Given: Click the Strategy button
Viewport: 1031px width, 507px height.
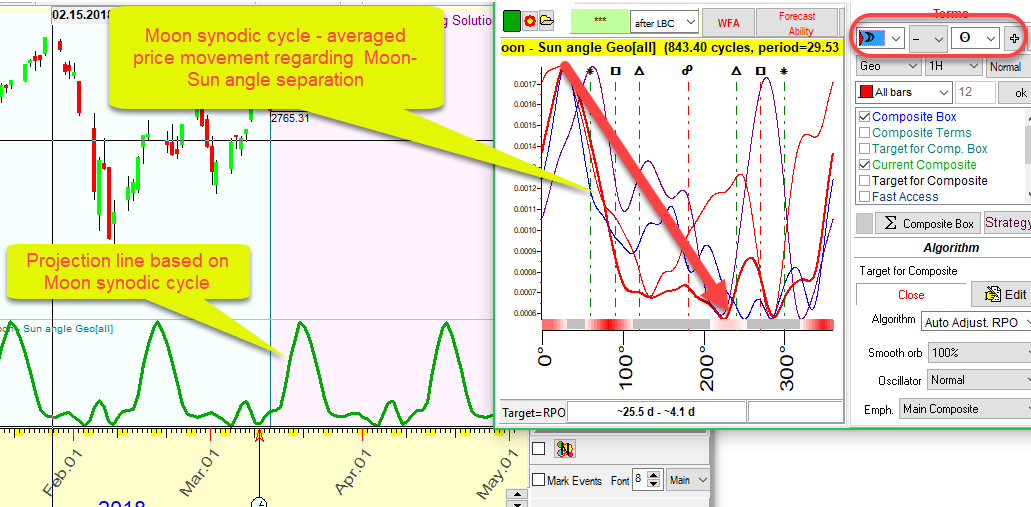Looking at the screenshot, I should pos(1007,223).
